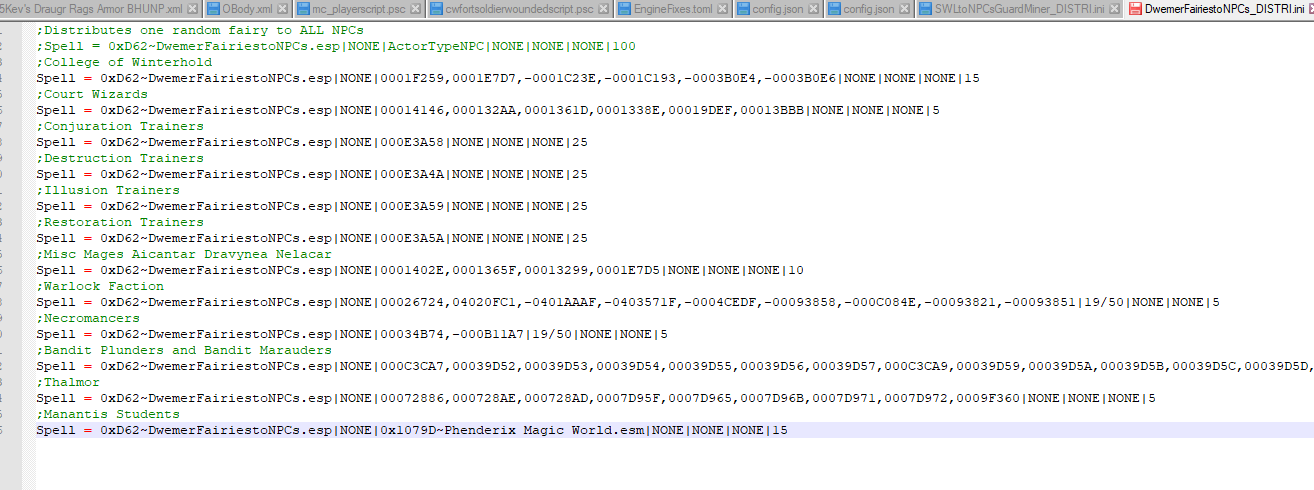This screenshot has height=490, width=1314.
Task: Place cursor in commented-out ActorTypeNPC Spell line
Action: click(x=336, y=46)
